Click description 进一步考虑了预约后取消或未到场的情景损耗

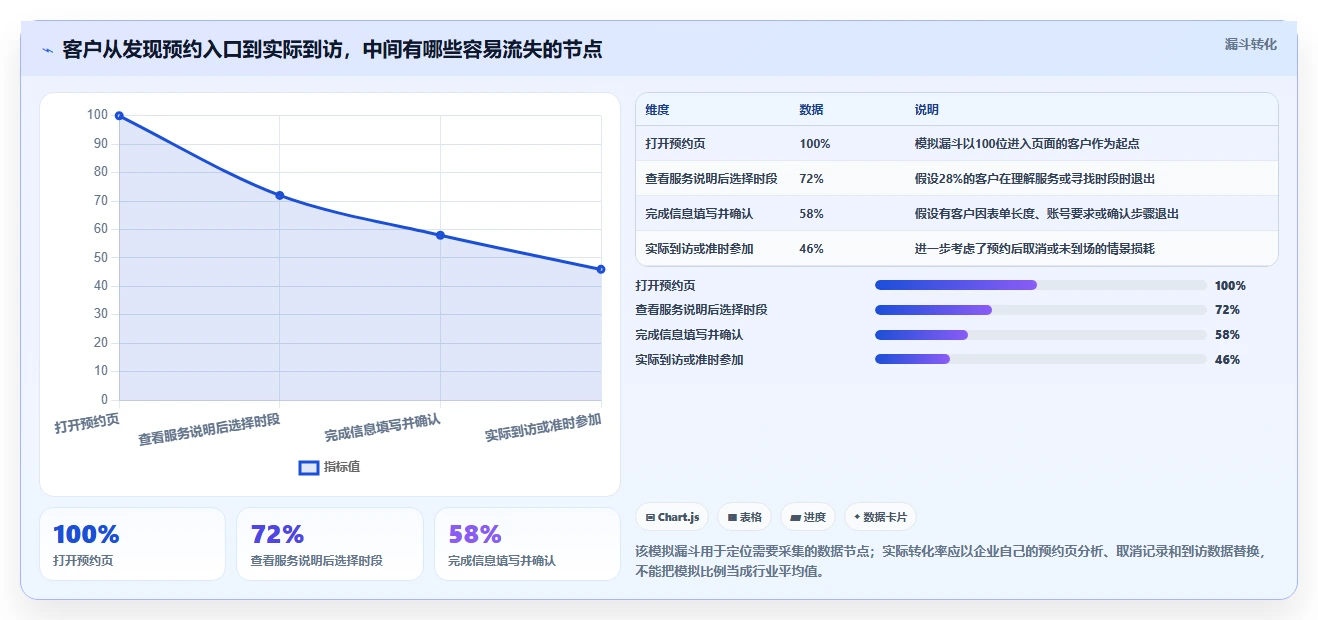[1034, 249]
